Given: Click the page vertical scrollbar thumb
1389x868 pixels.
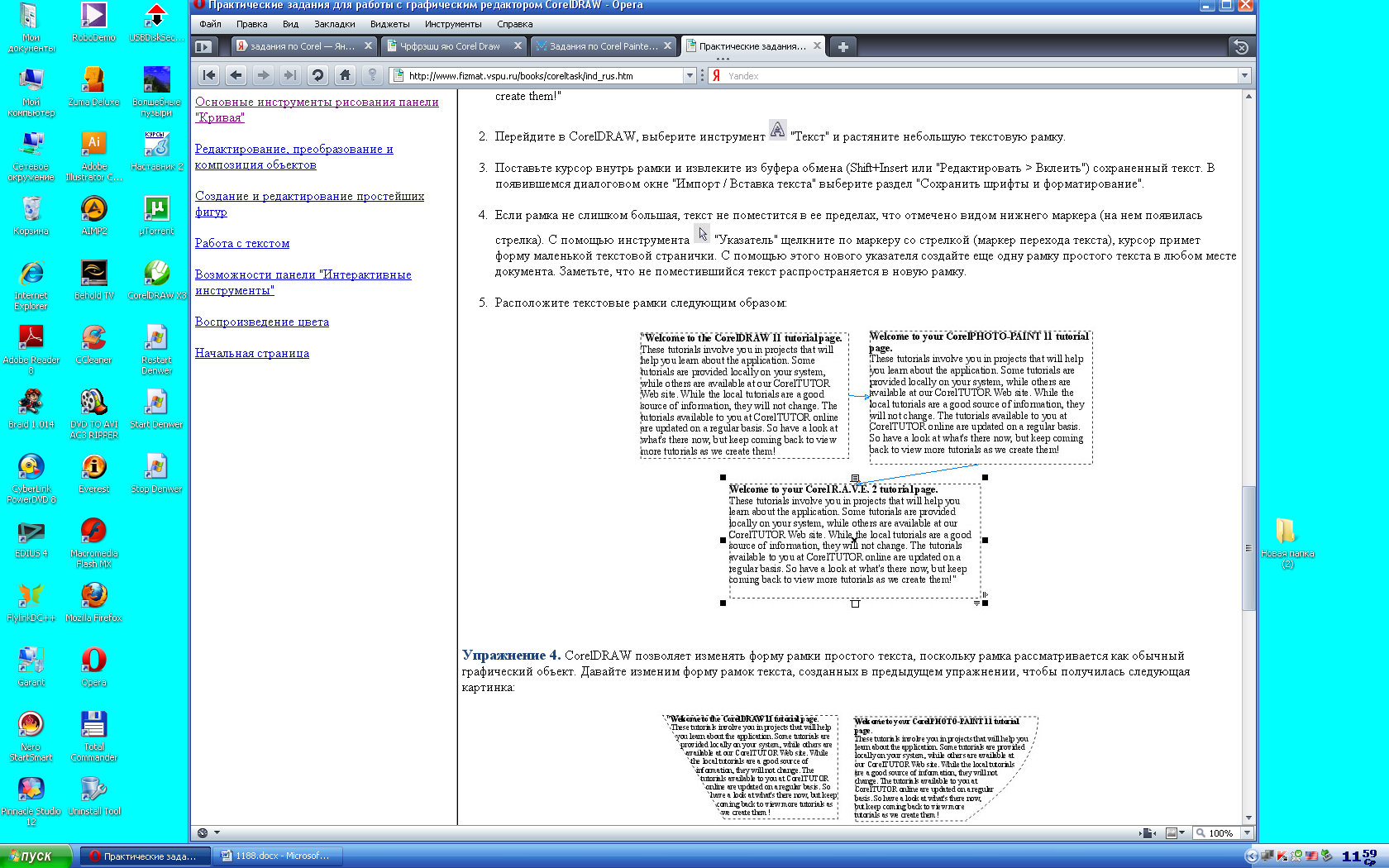Looking at the screenshot, I should pyautogui.click(x=1248, y=547).
